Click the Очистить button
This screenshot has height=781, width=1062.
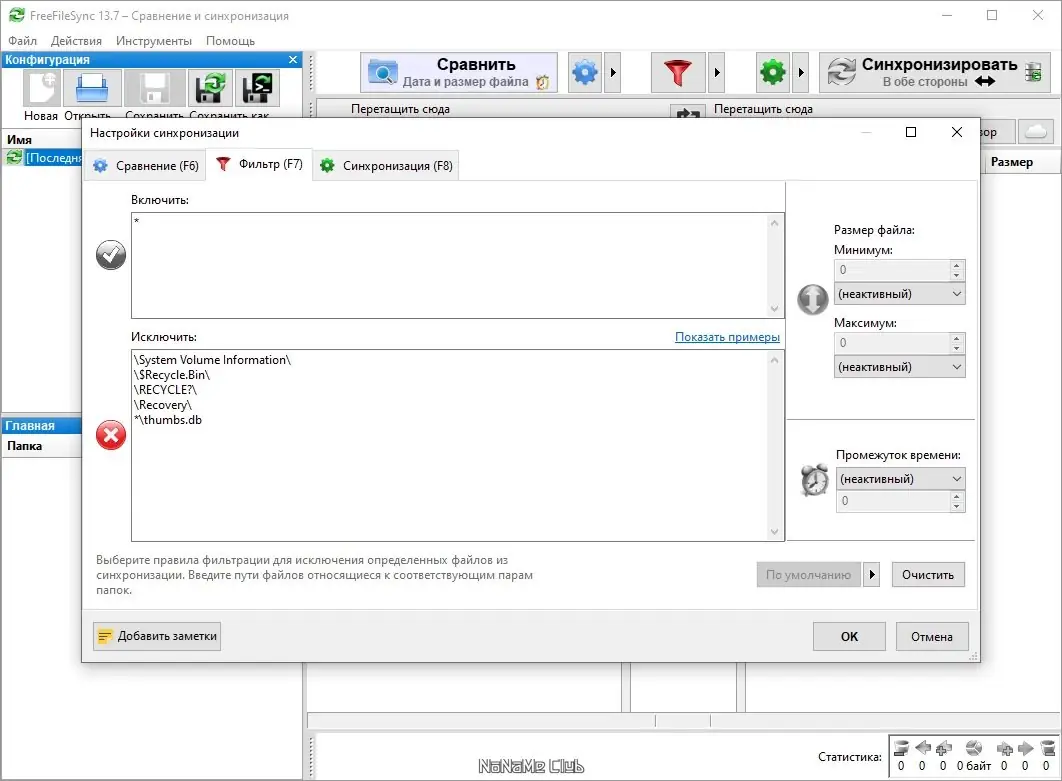click(x=928, y=574)
